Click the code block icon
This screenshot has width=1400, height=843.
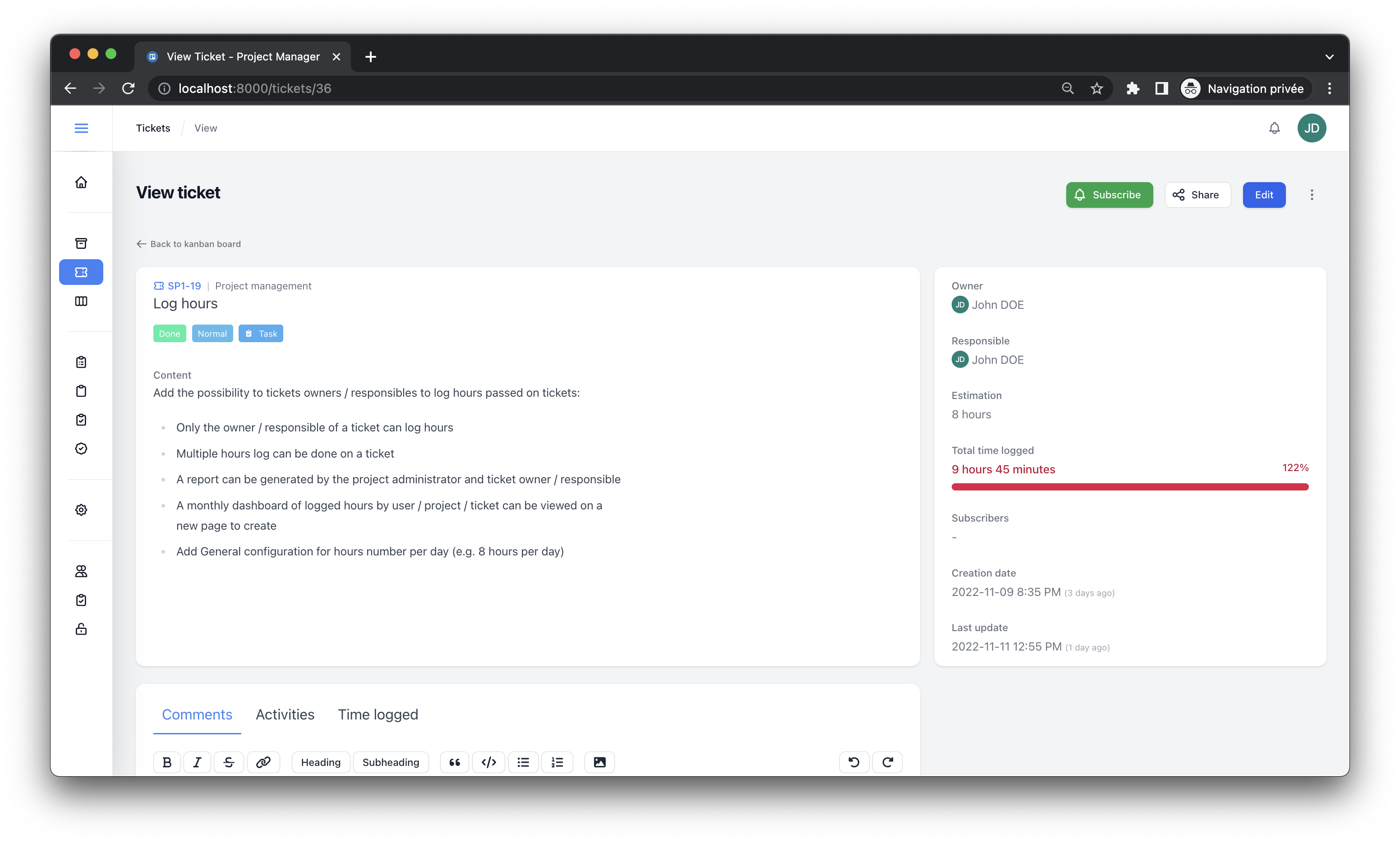(488, 762)
